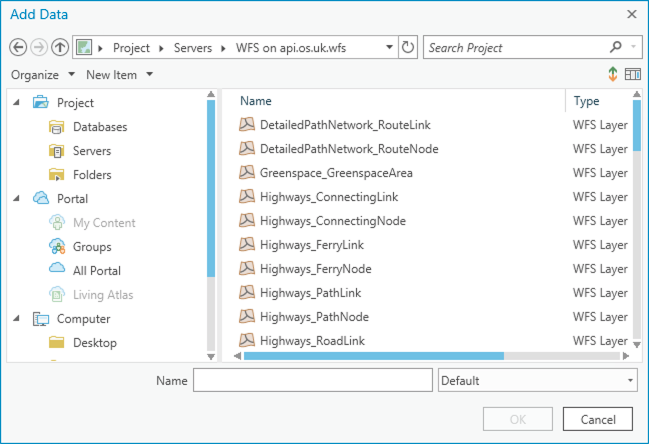This screenshot has width=649, height=444.
Task: Click WFS layer icon for Highways_RoadLink
Action: point(247,340)
